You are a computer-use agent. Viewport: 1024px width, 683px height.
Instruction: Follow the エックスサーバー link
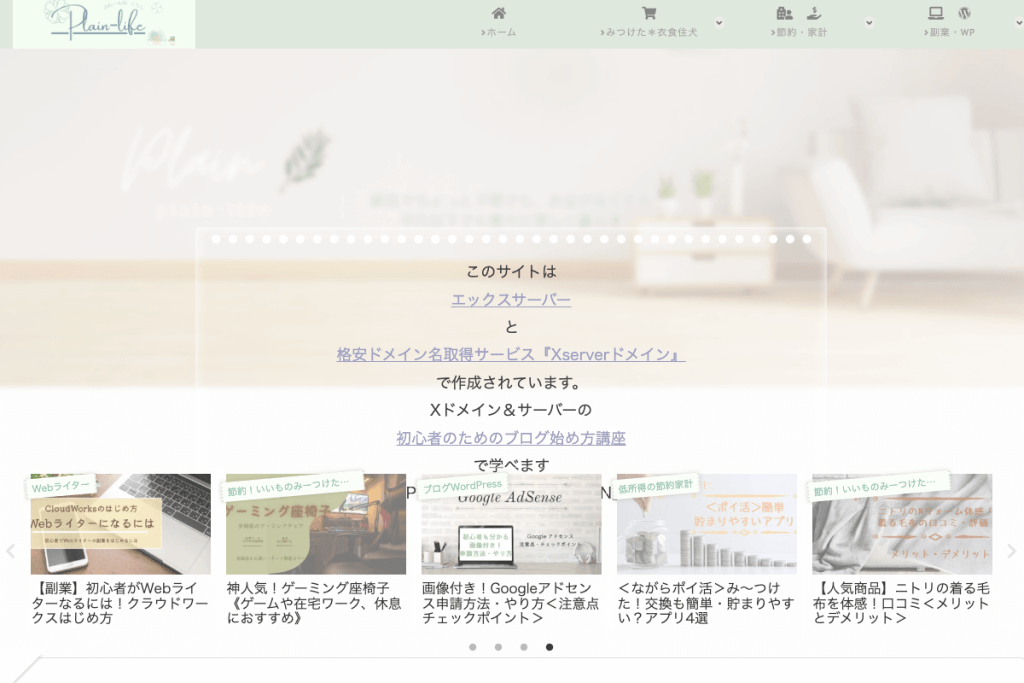(x=511, y=299)
